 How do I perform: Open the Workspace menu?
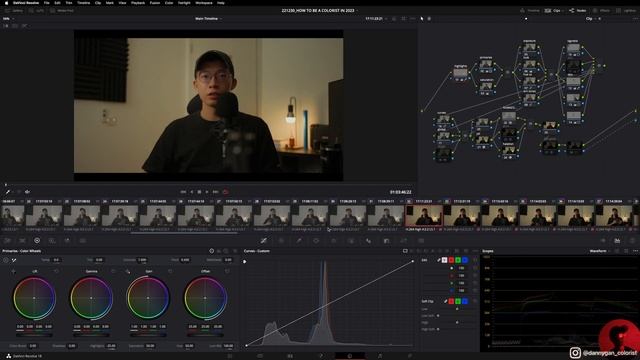coord(204,3)
